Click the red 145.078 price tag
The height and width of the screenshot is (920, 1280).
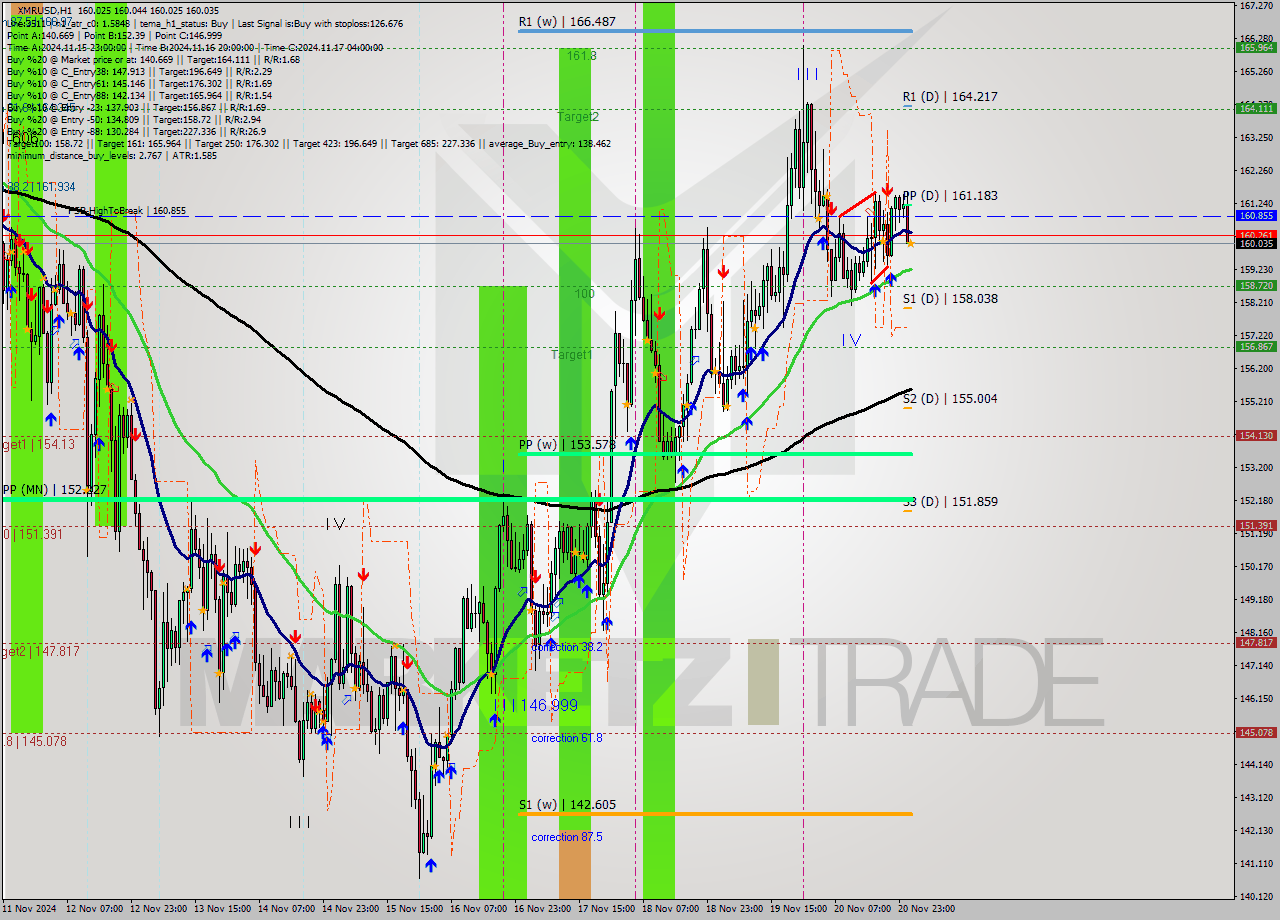pos(1255,732)
